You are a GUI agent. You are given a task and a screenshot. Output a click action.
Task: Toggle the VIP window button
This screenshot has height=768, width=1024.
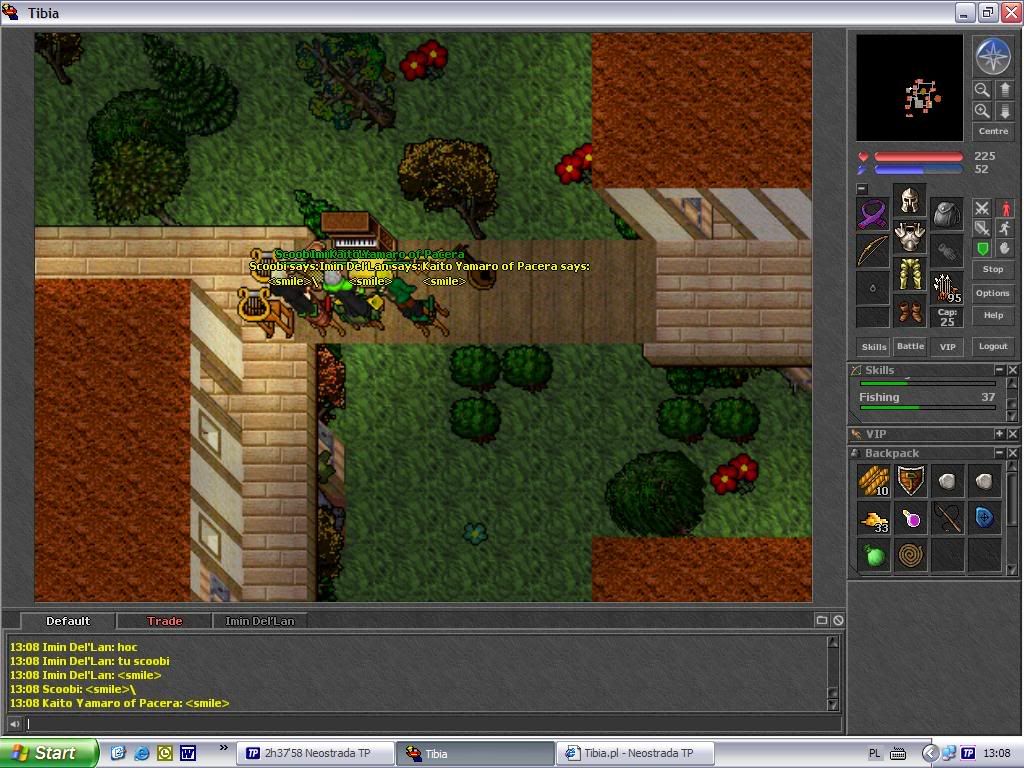[947, 347]
